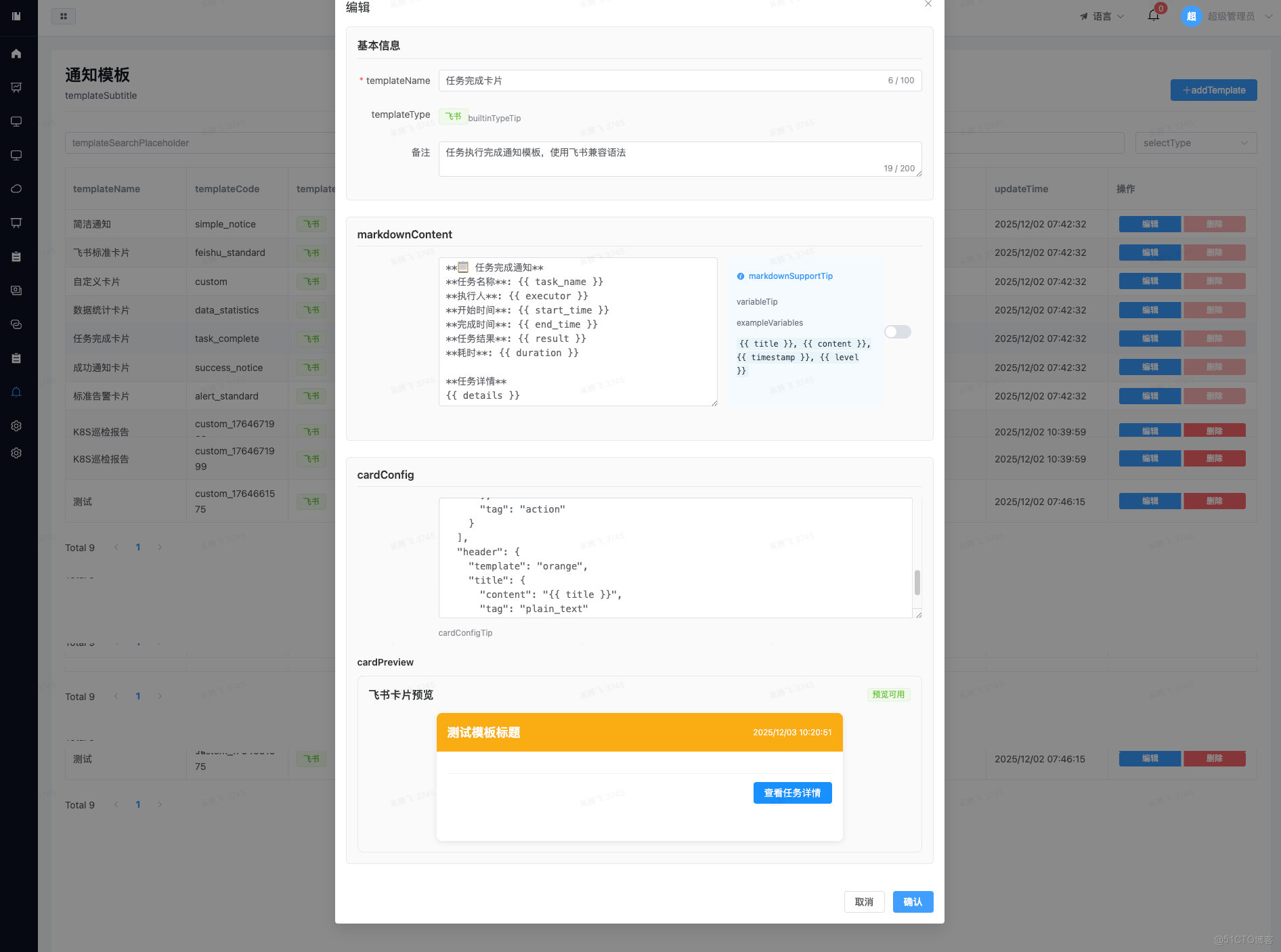Click 删除 for the 数据统计卡片 row

point(1214,310)
